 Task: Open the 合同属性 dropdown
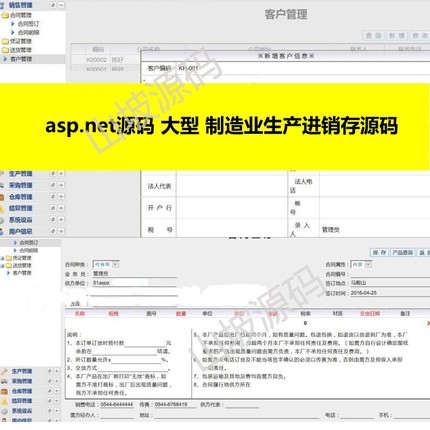click(x=361, y=264)
